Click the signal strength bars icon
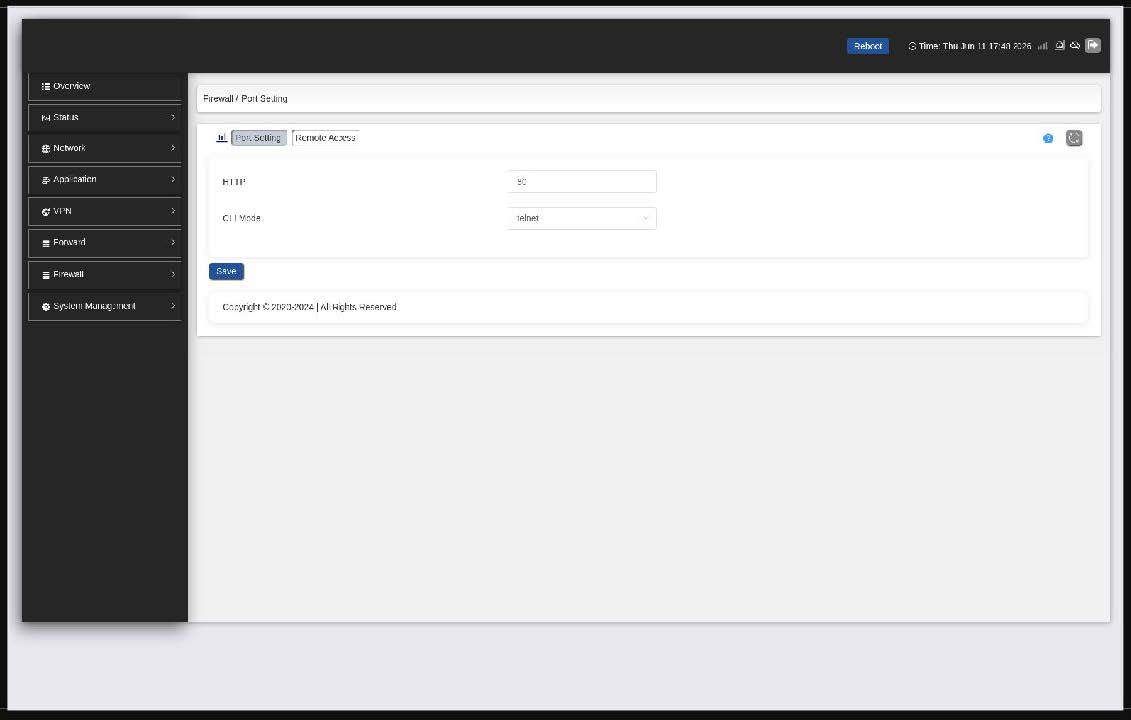Screen dimensions: 1131x720 (x=1042, y=46)
